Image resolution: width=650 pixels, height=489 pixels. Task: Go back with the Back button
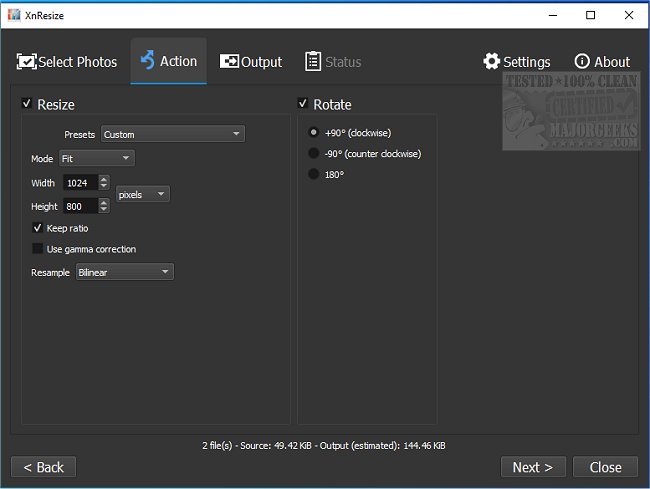(x=43, y=467)
